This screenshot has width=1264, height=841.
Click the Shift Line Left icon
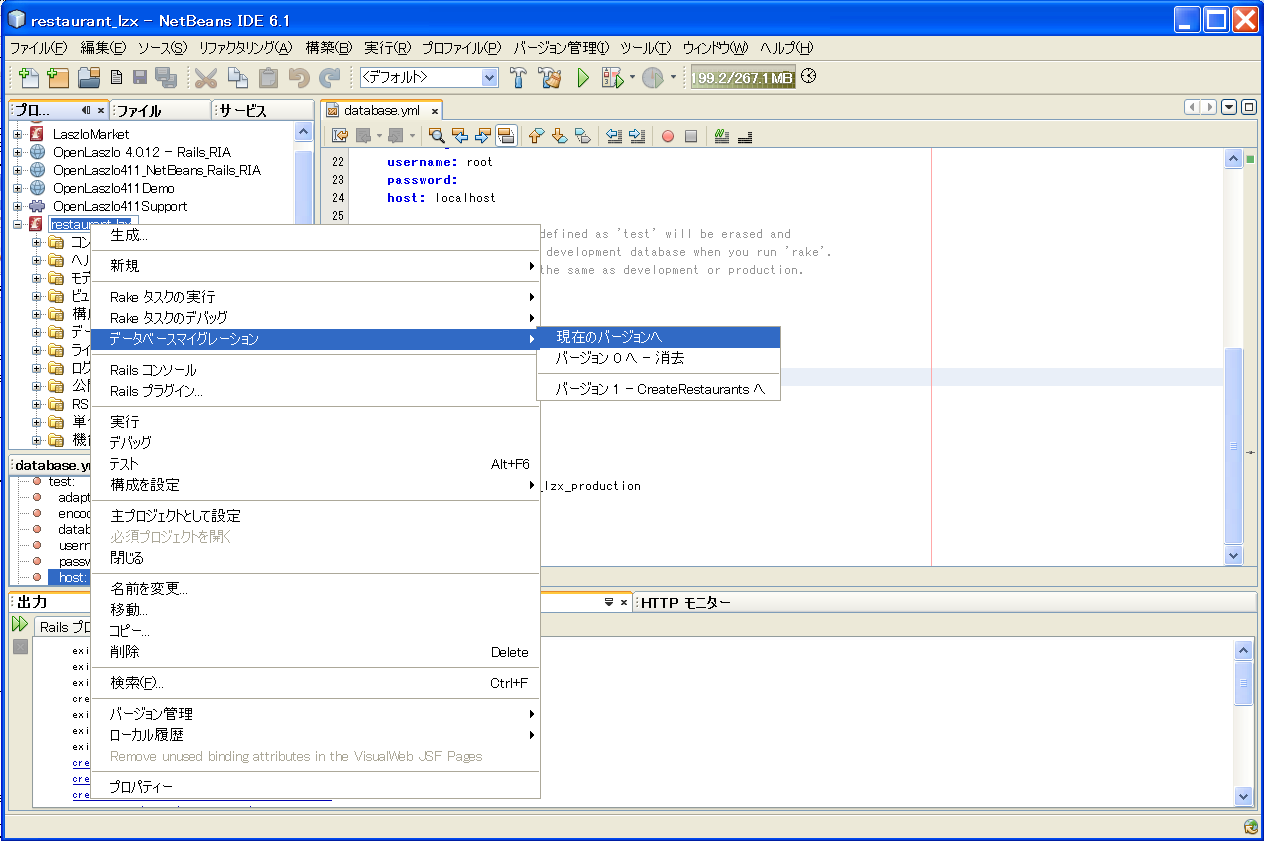[x=614, y=136]
